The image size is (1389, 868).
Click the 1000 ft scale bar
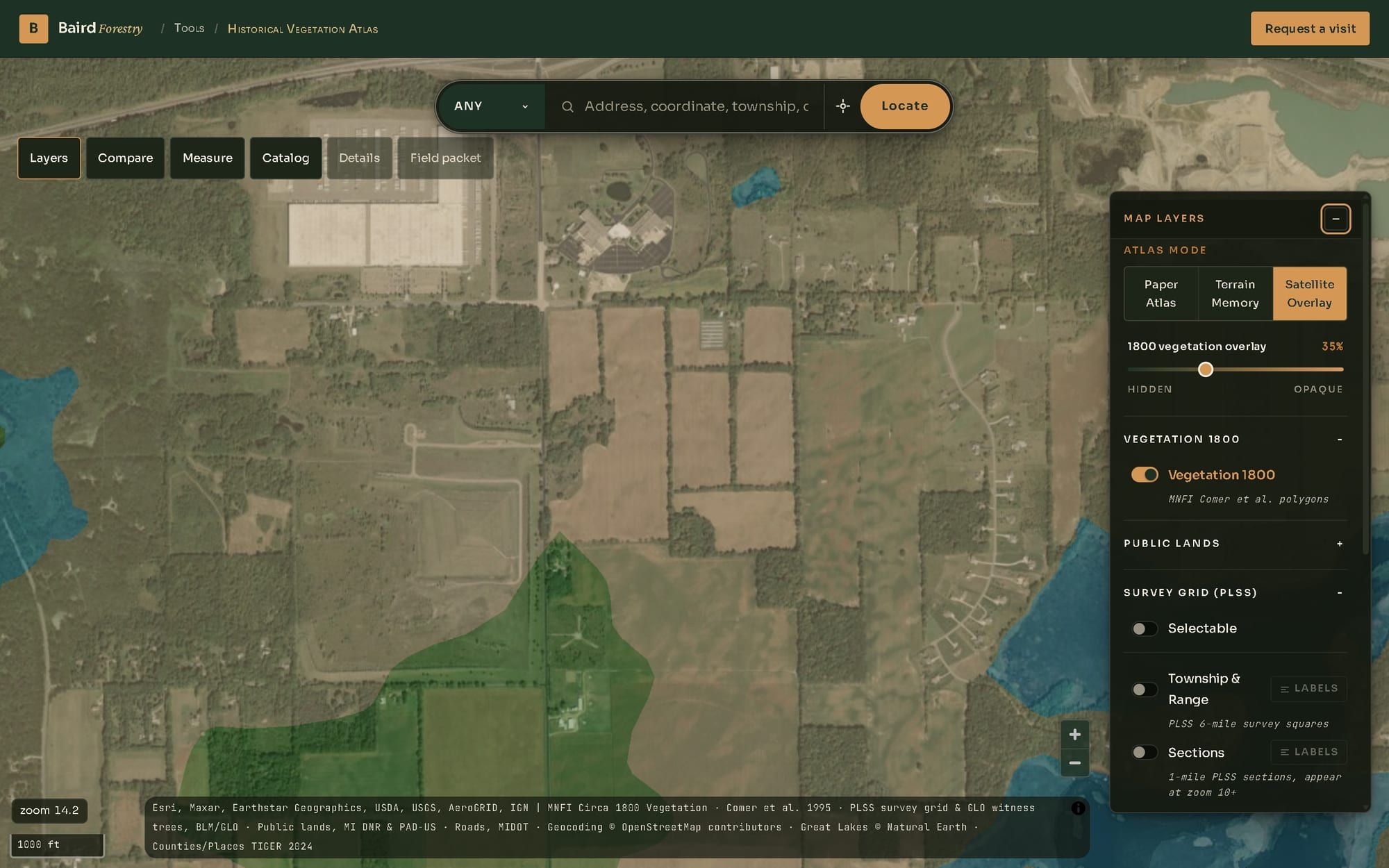coord(57,845)
